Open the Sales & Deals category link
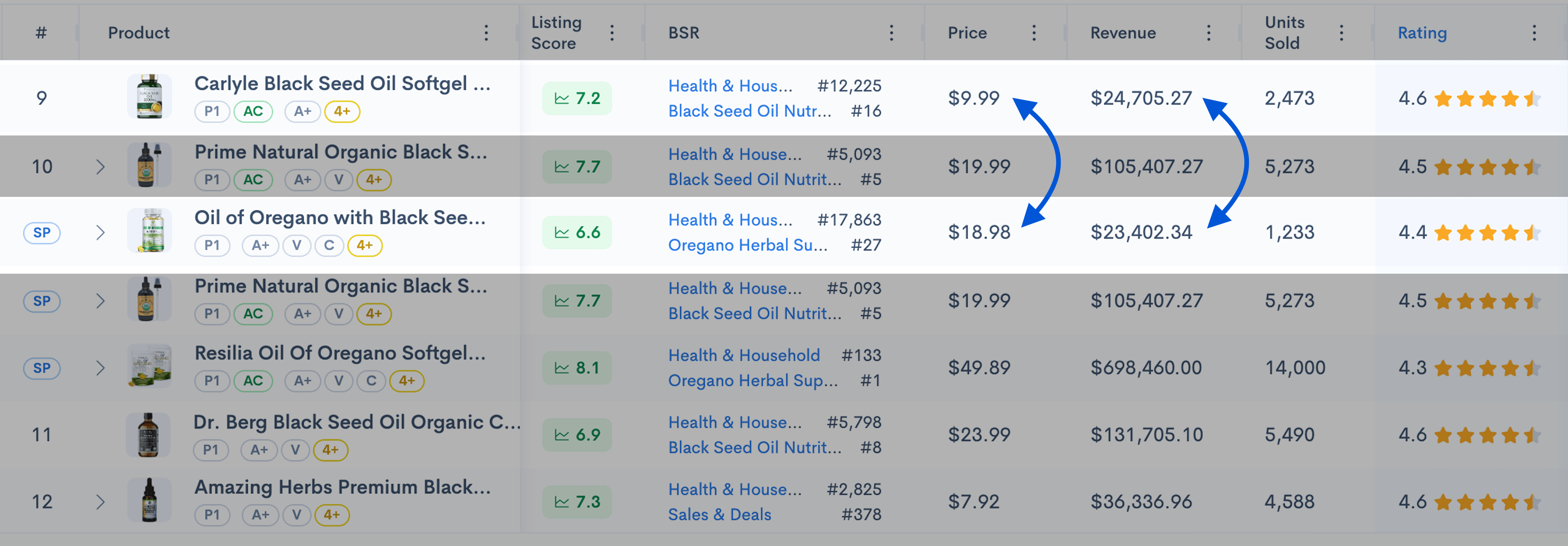The image size is (1568, 546). (x=719, y=514)
